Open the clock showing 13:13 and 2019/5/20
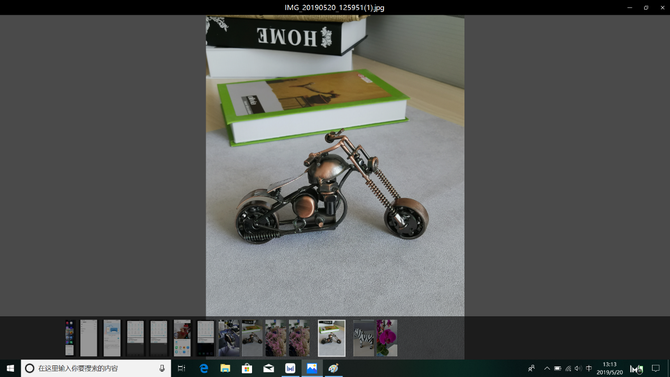The width and height of the screenshot is (670, 377). (610, 368)
